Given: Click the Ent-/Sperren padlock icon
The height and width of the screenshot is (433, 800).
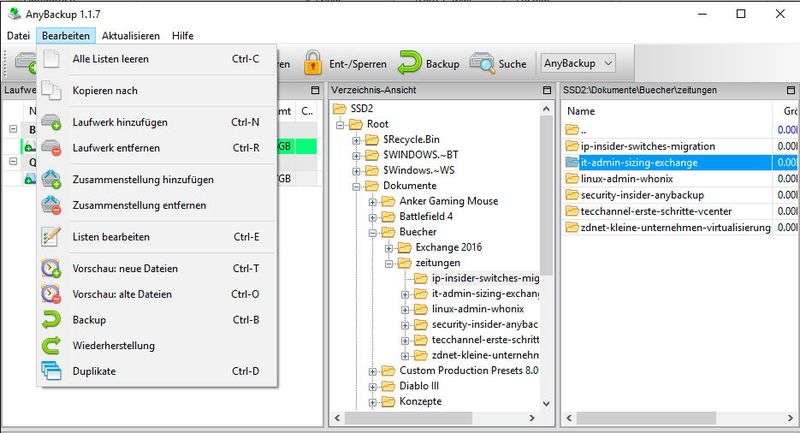Looking at the screenshot, I should point(313,63).
